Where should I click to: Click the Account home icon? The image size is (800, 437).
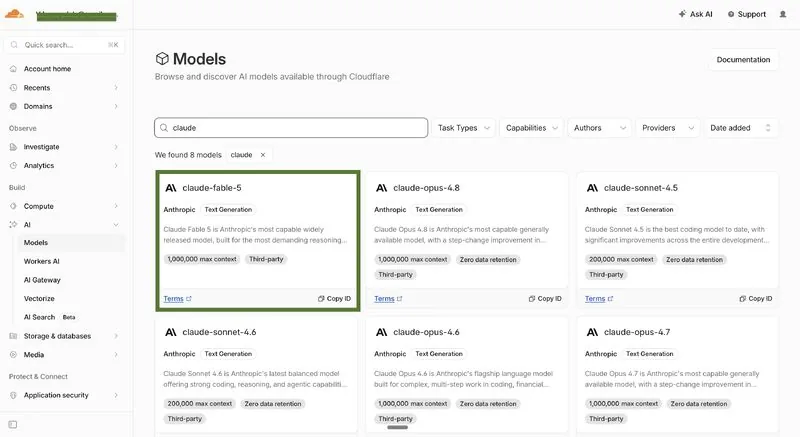(x=13, y=69)
